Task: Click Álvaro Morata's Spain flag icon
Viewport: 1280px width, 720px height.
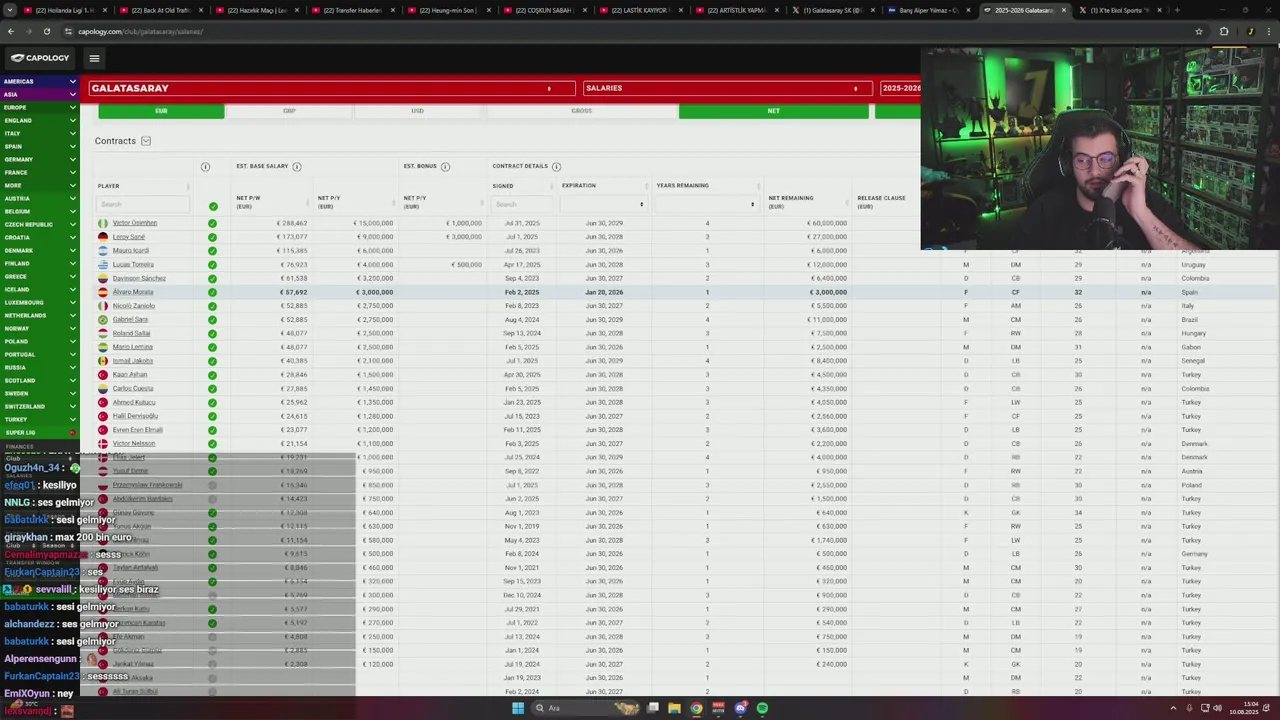Action: (x=103, y=292)
